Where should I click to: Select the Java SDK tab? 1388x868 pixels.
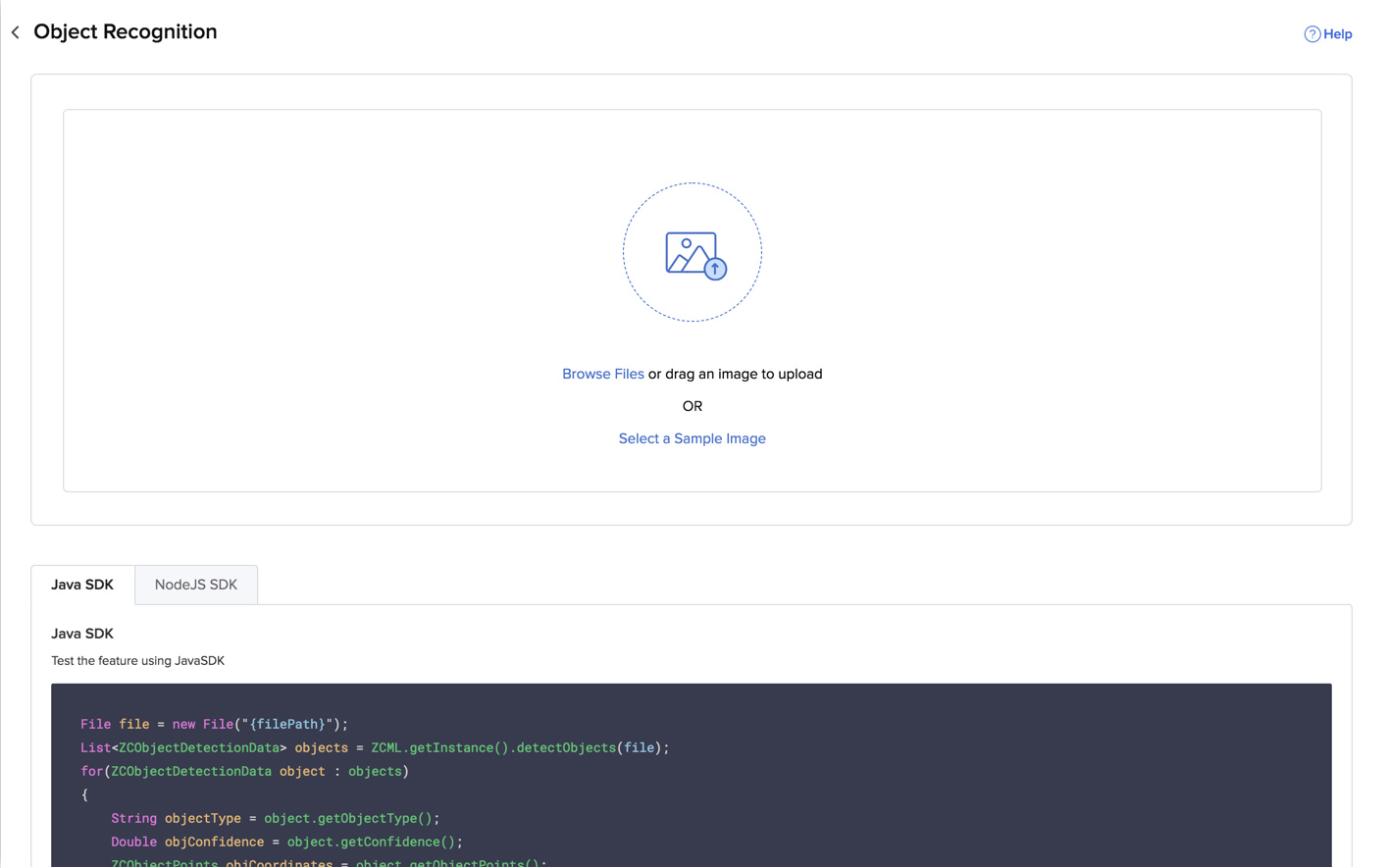(x=82, y=585)
